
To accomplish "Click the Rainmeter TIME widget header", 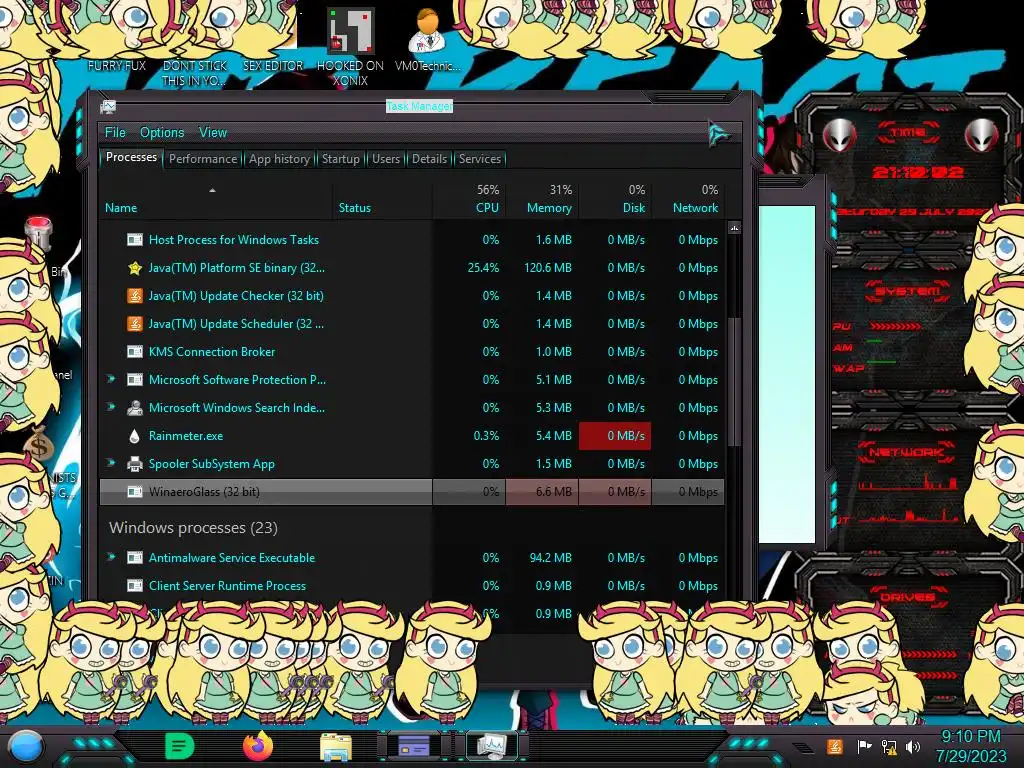I will [908, 132].
